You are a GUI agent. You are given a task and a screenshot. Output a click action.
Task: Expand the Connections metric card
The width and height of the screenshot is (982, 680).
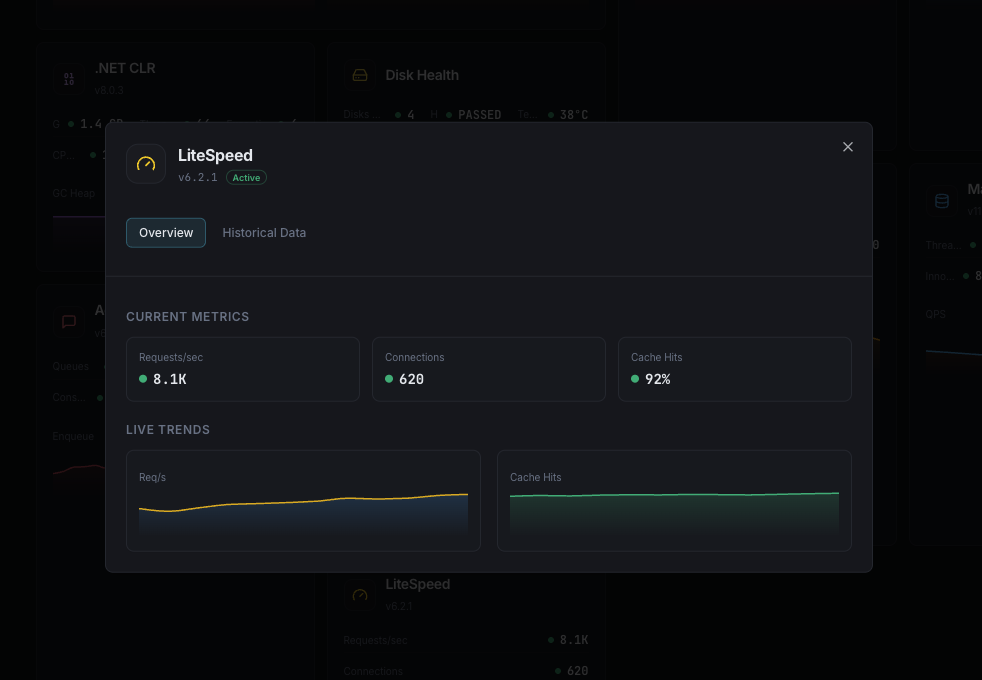[488, 369]
